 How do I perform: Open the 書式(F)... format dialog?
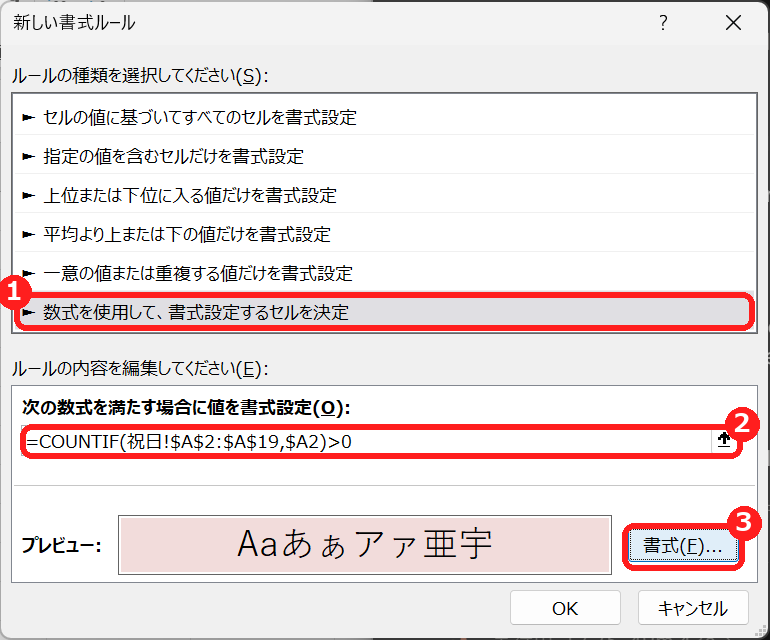683,546
